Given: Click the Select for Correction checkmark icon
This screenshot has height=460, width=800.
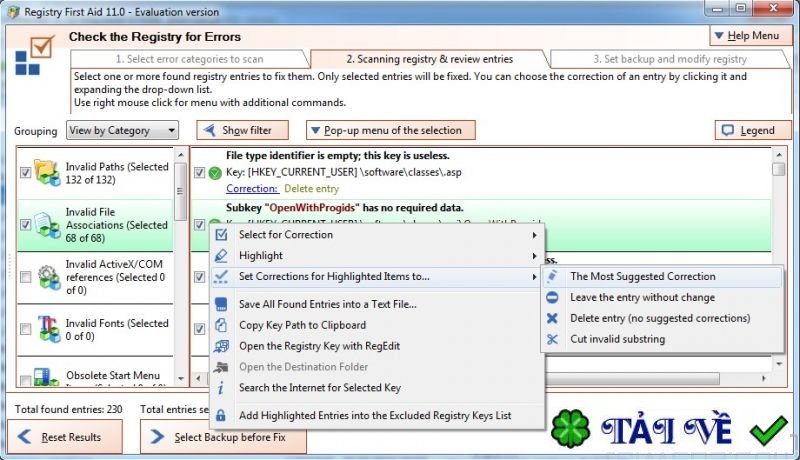Looking at the screenshot, I should click(221, 235).
